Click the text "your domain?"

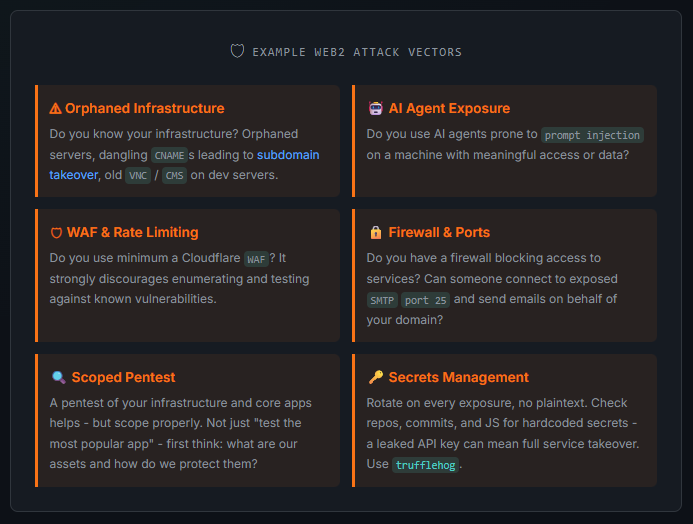pyautogui.click(x=404, y=320)
